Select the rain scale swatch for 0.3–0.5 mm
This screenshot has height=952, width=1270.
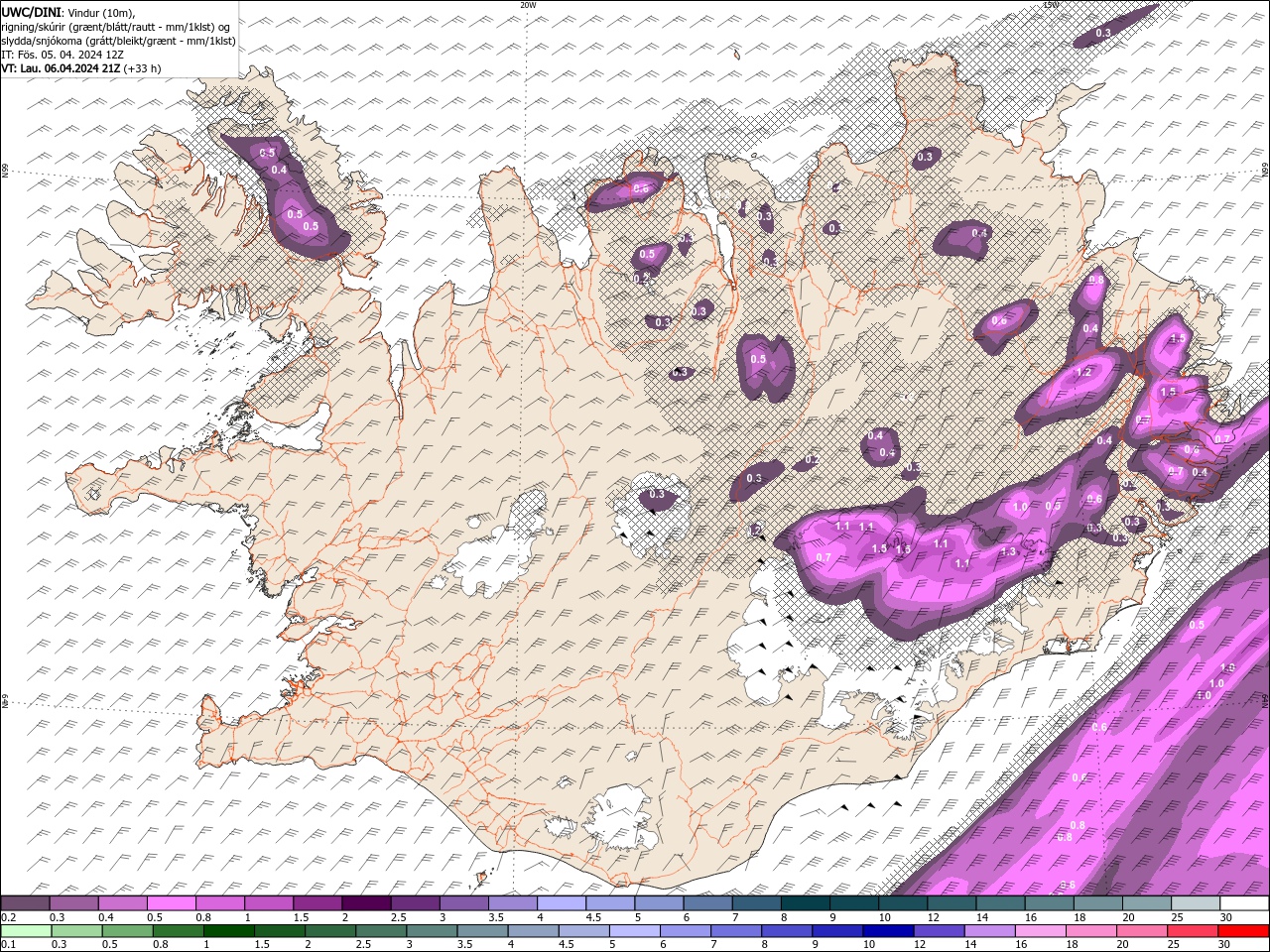76,931
